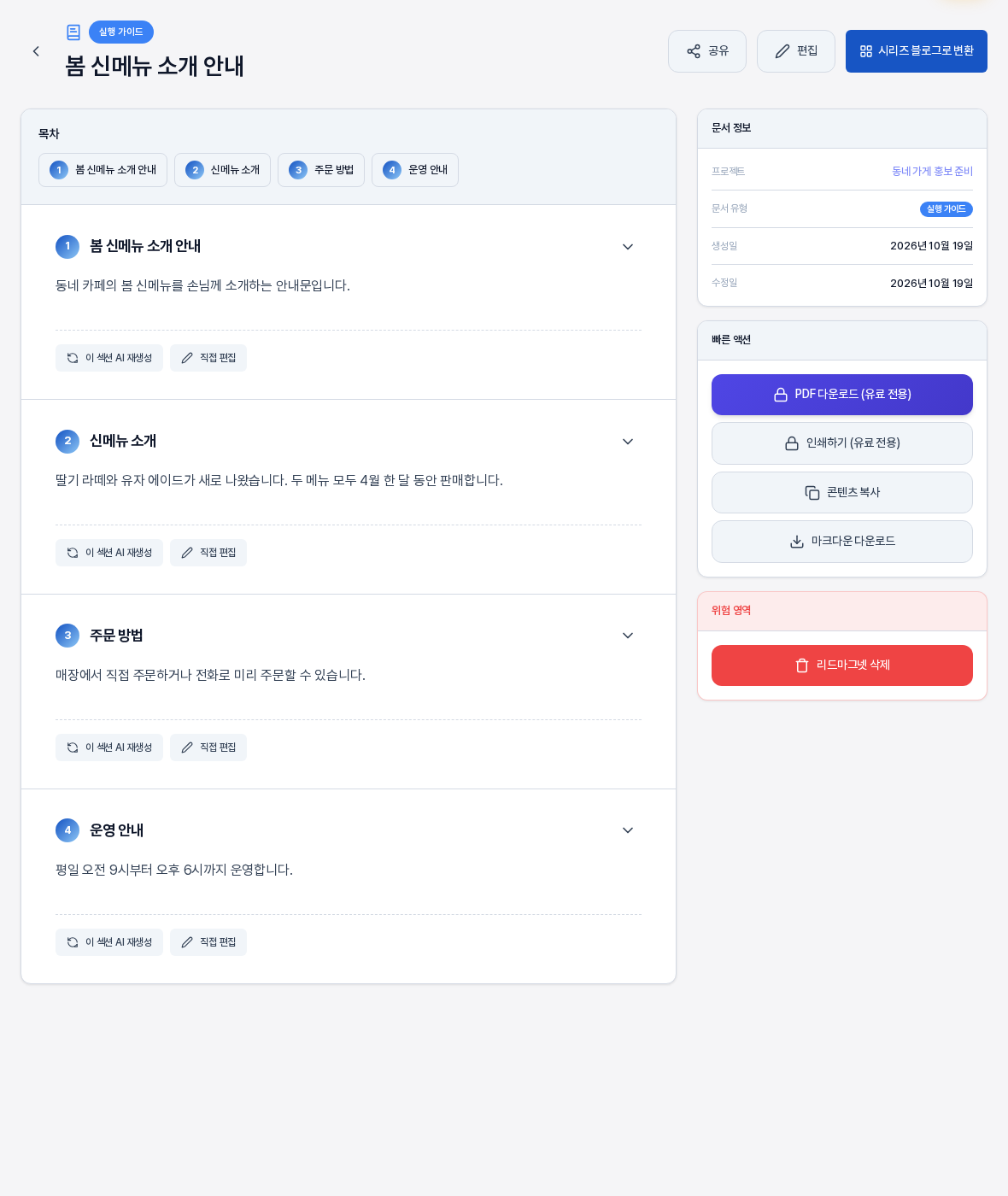Open the 편집 edit button
Image resolution: width=1008 pixels, height=1196 pixels.
pos(796,51)
